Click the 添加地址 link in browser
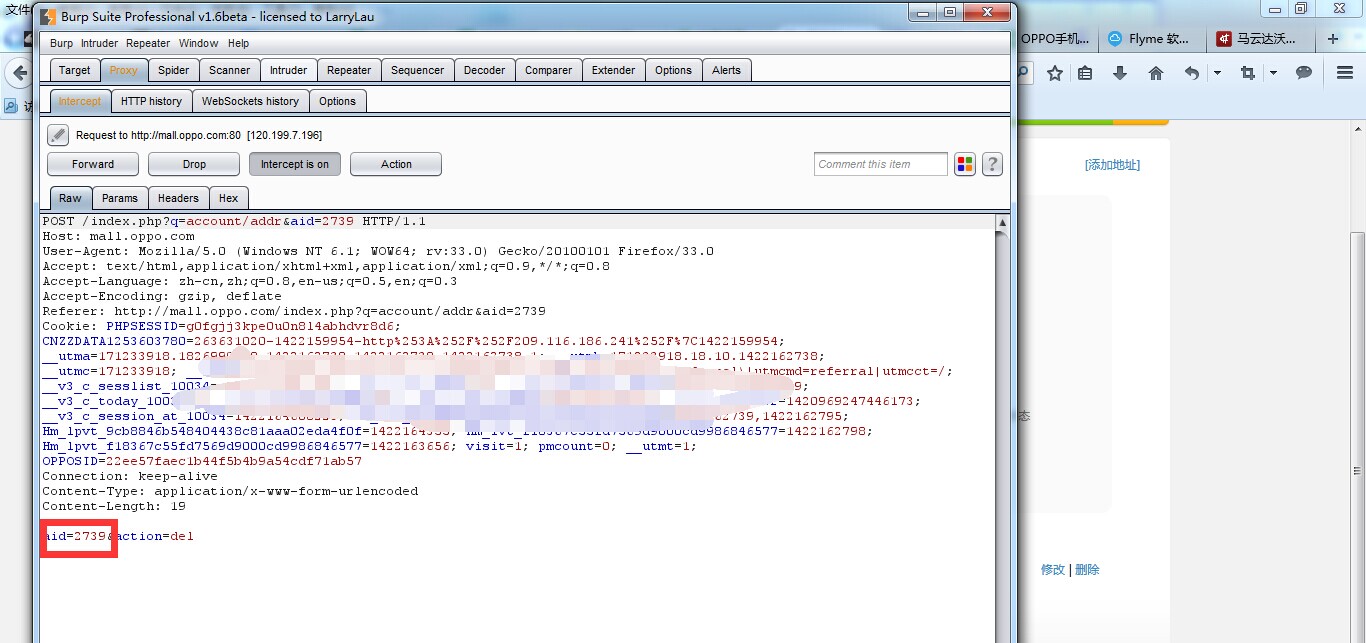Screen dimensions: 1366x643 coord(1112,165)
